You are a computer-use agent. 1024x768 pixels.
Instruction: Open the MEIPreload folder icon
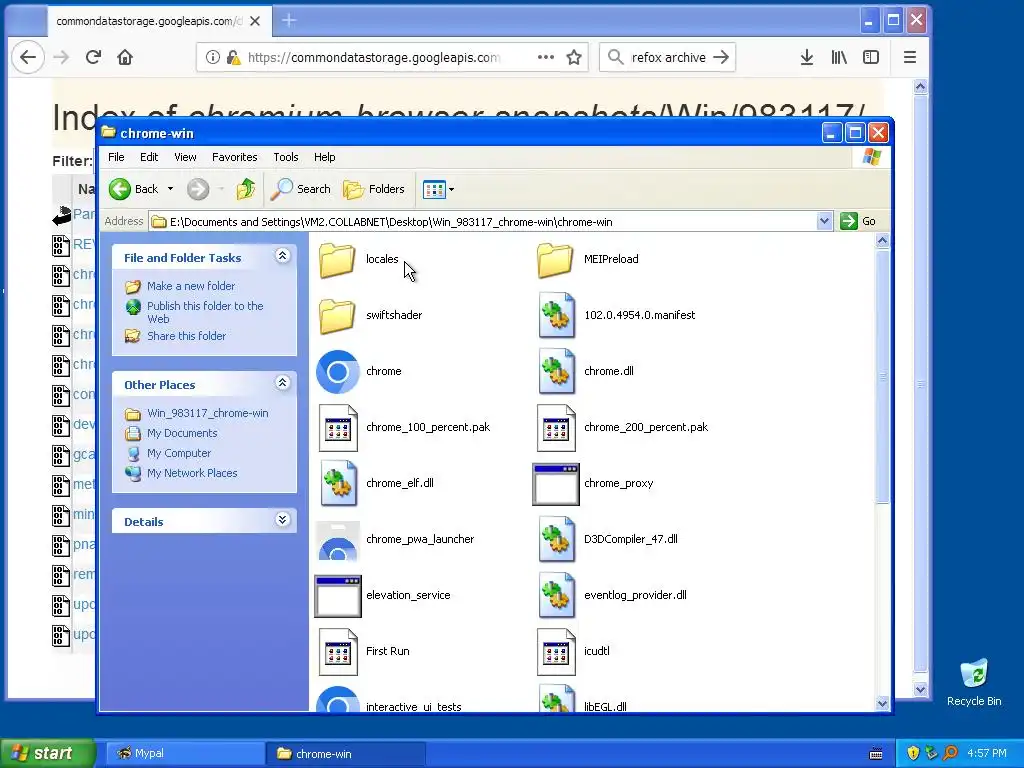point(555,259)
